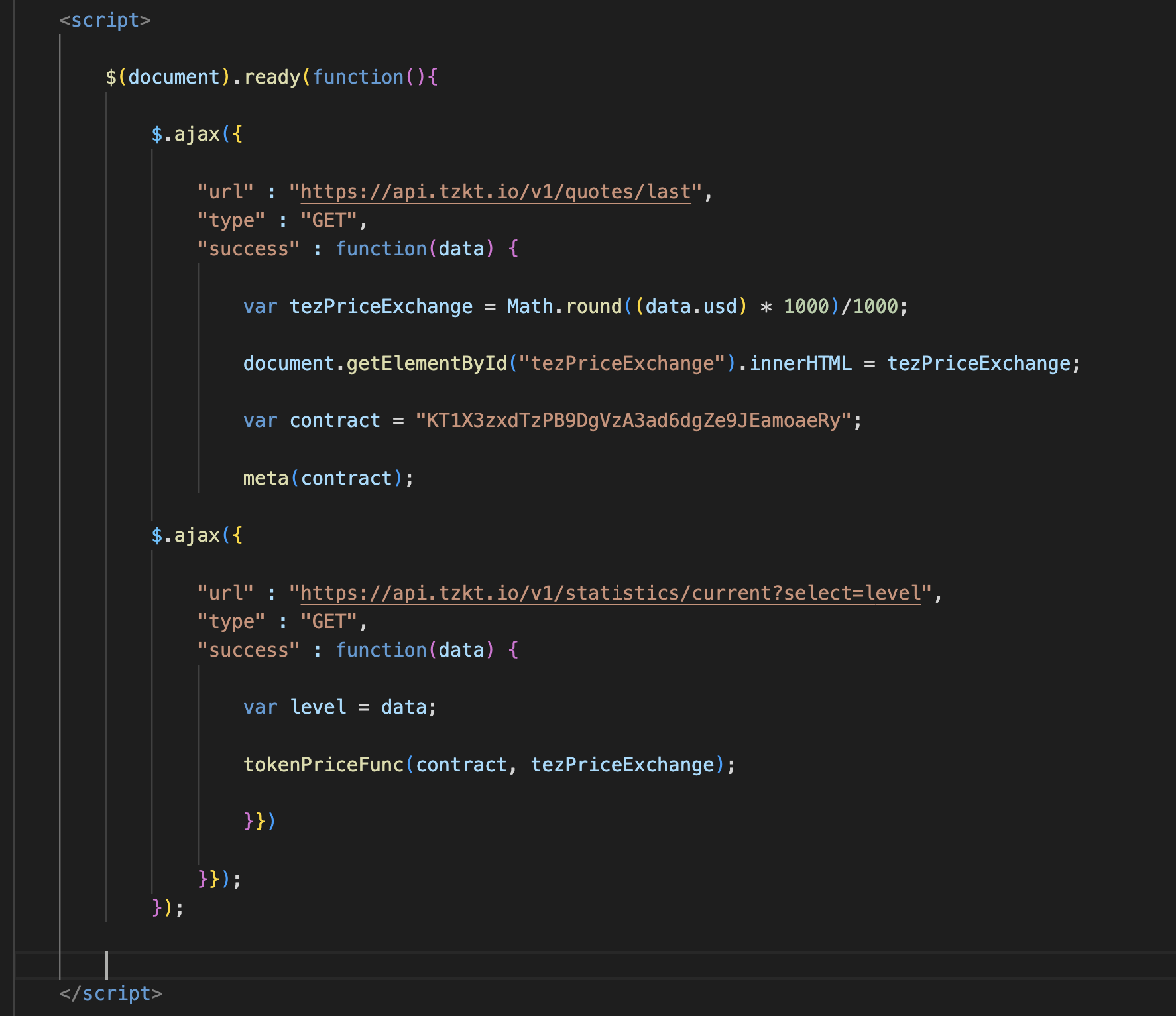Click the "tezPriceExchange" string inside getElementById
Image resolution: width=1176 pixels, height=1016 pixels.
click(x=622, y=363)
